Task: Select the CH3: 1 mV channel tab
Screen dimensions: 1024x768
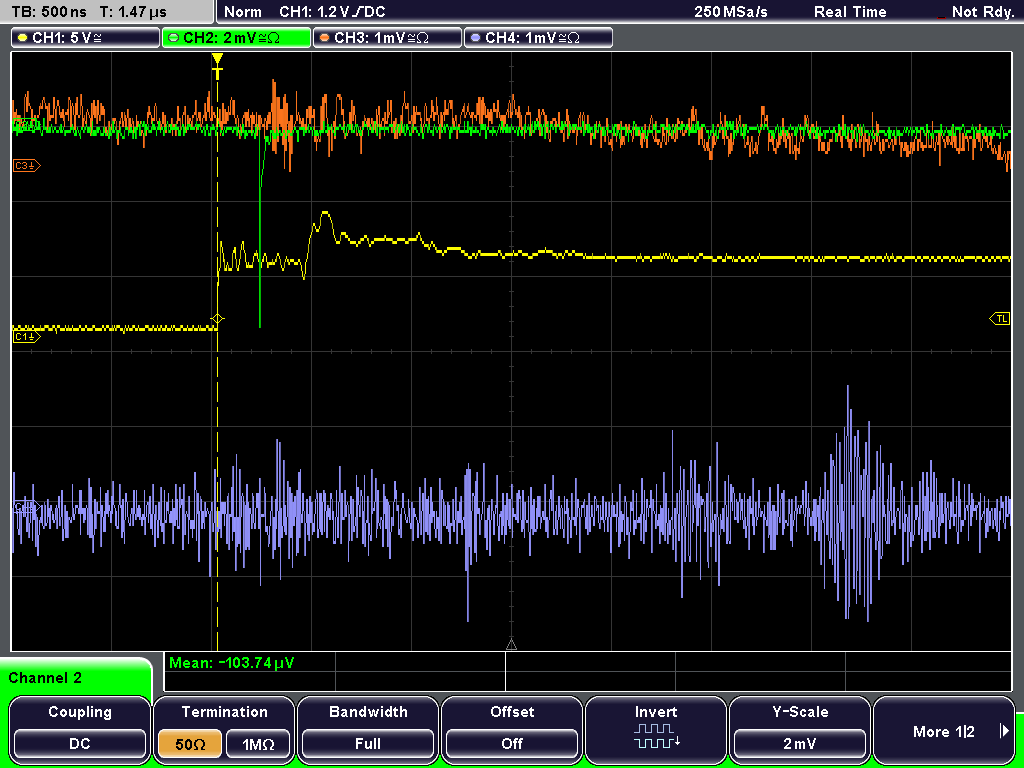Action: (387, 38)
